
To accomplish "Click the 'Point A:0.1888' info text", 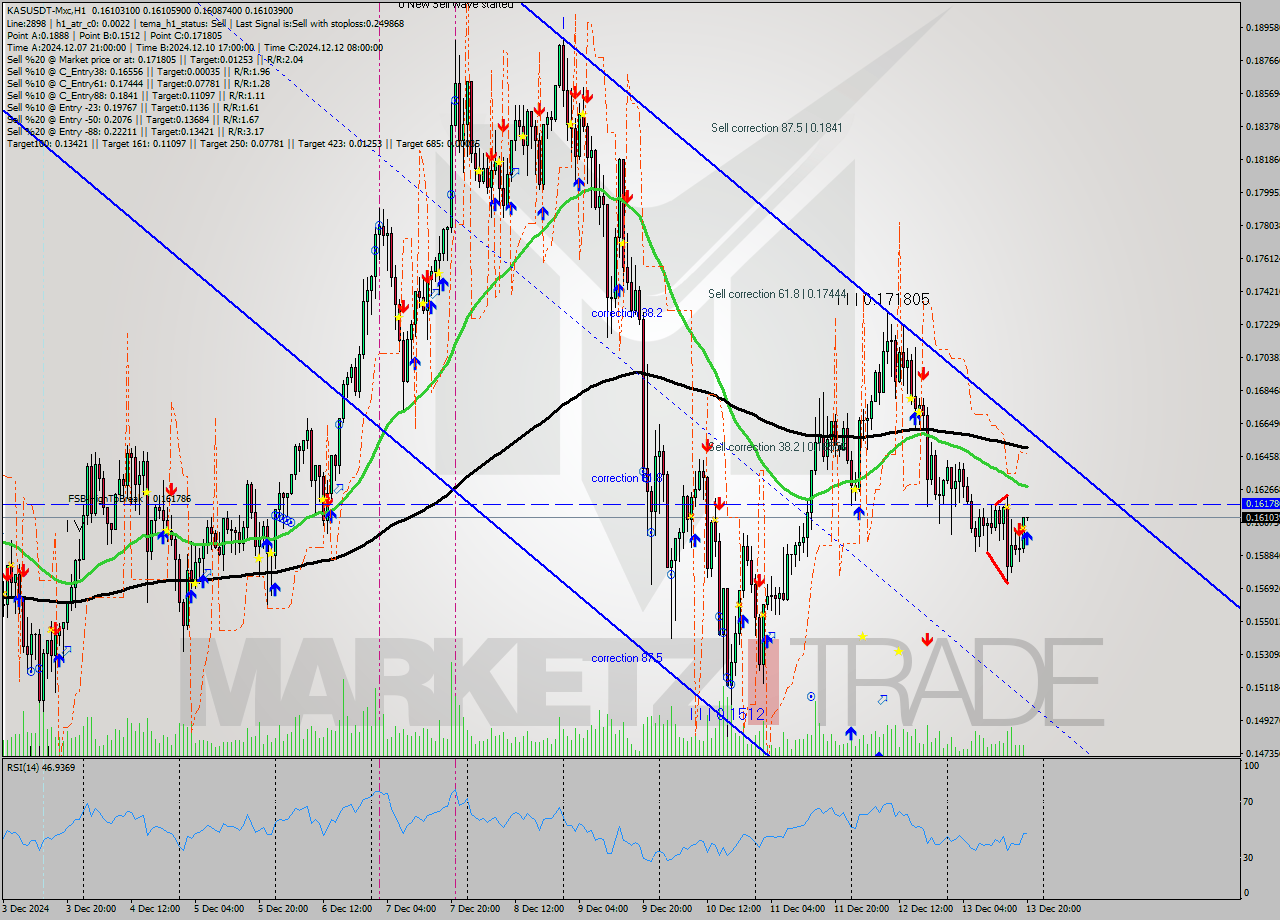I will pyautogui.click(x=37, y=35).
